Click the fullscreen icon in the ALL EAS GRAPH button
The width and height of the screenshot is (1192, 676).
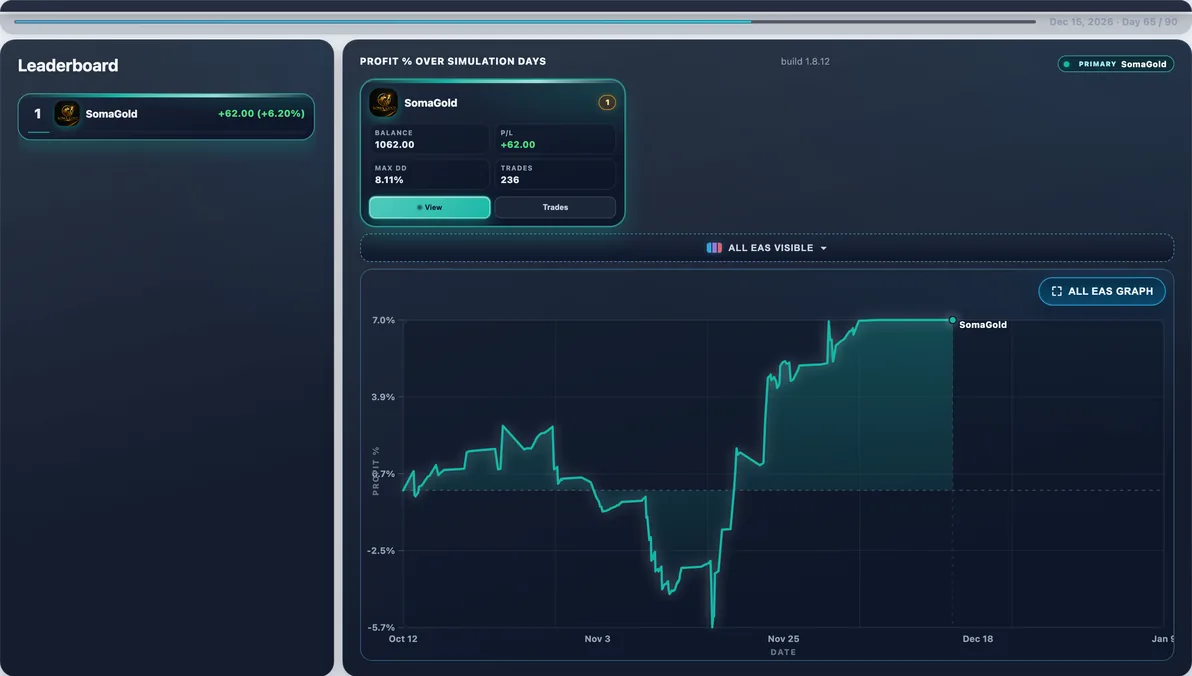[x=1057, y=291]
